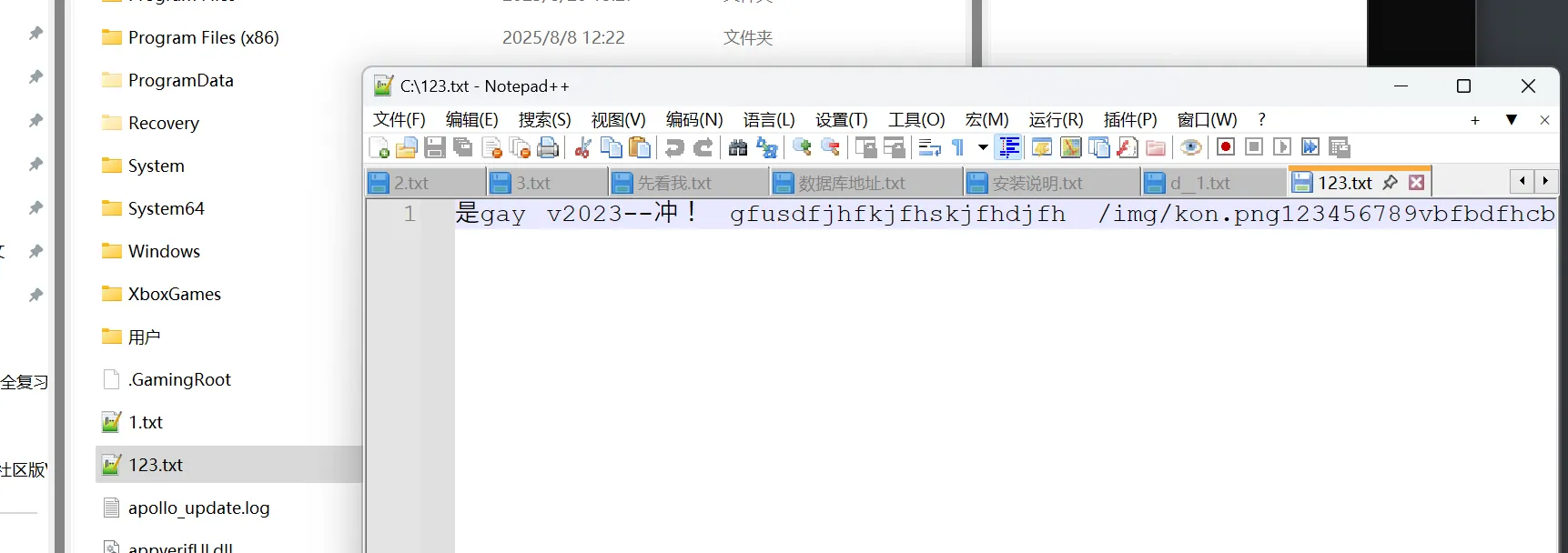The height and width of the screenshot is (553, 1568).
Task: Switch to the 安装说明.txt tab
Action: 1052,183
